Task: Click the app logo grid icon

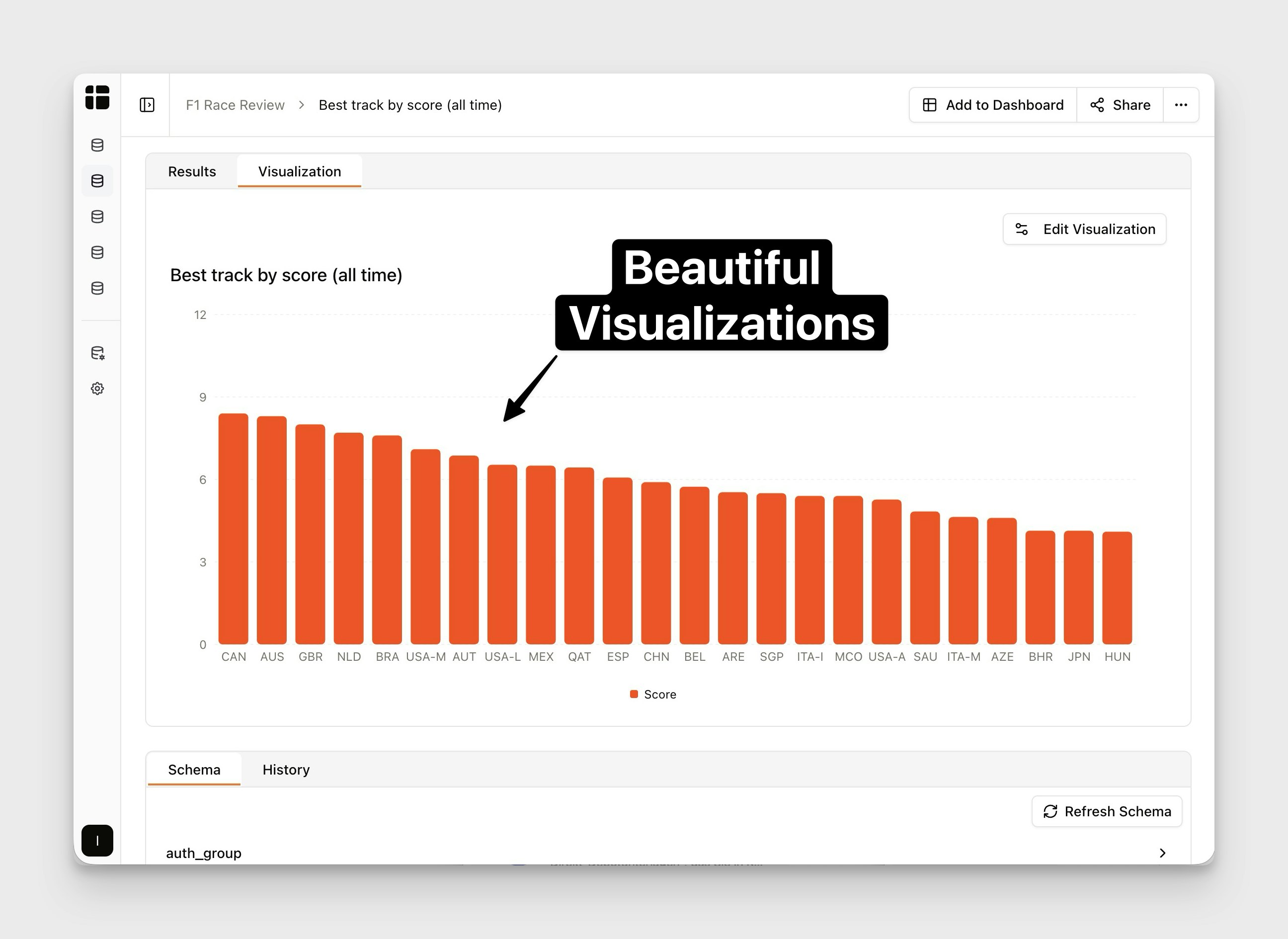Action: pyautogui.click(x=97, y=97)
